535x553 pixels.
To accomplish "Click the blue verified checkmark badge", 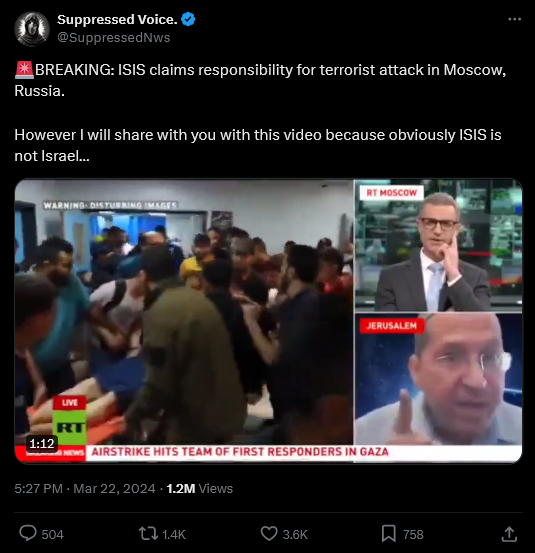I will 188,19.
